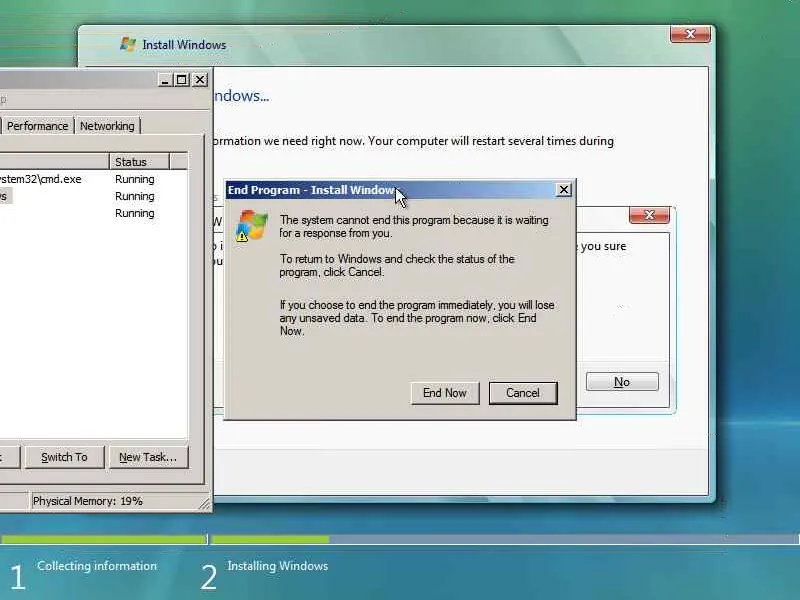Viewport: 800px width, 600px height.
Task: Close the End Program dialog
Action: (x=563, y=190)
